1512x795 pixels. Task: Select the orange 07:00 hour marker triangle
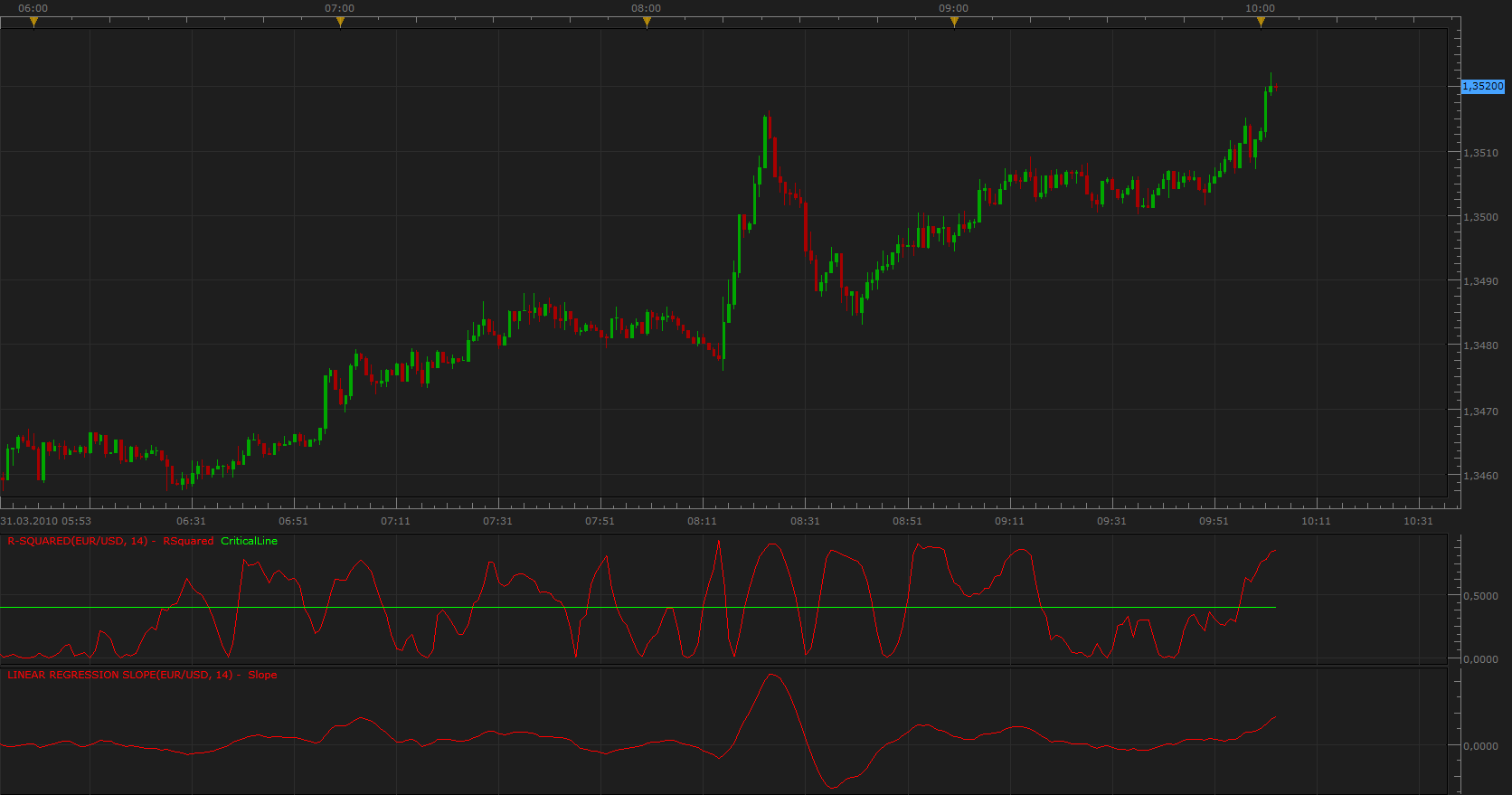[x=340, y=23]
